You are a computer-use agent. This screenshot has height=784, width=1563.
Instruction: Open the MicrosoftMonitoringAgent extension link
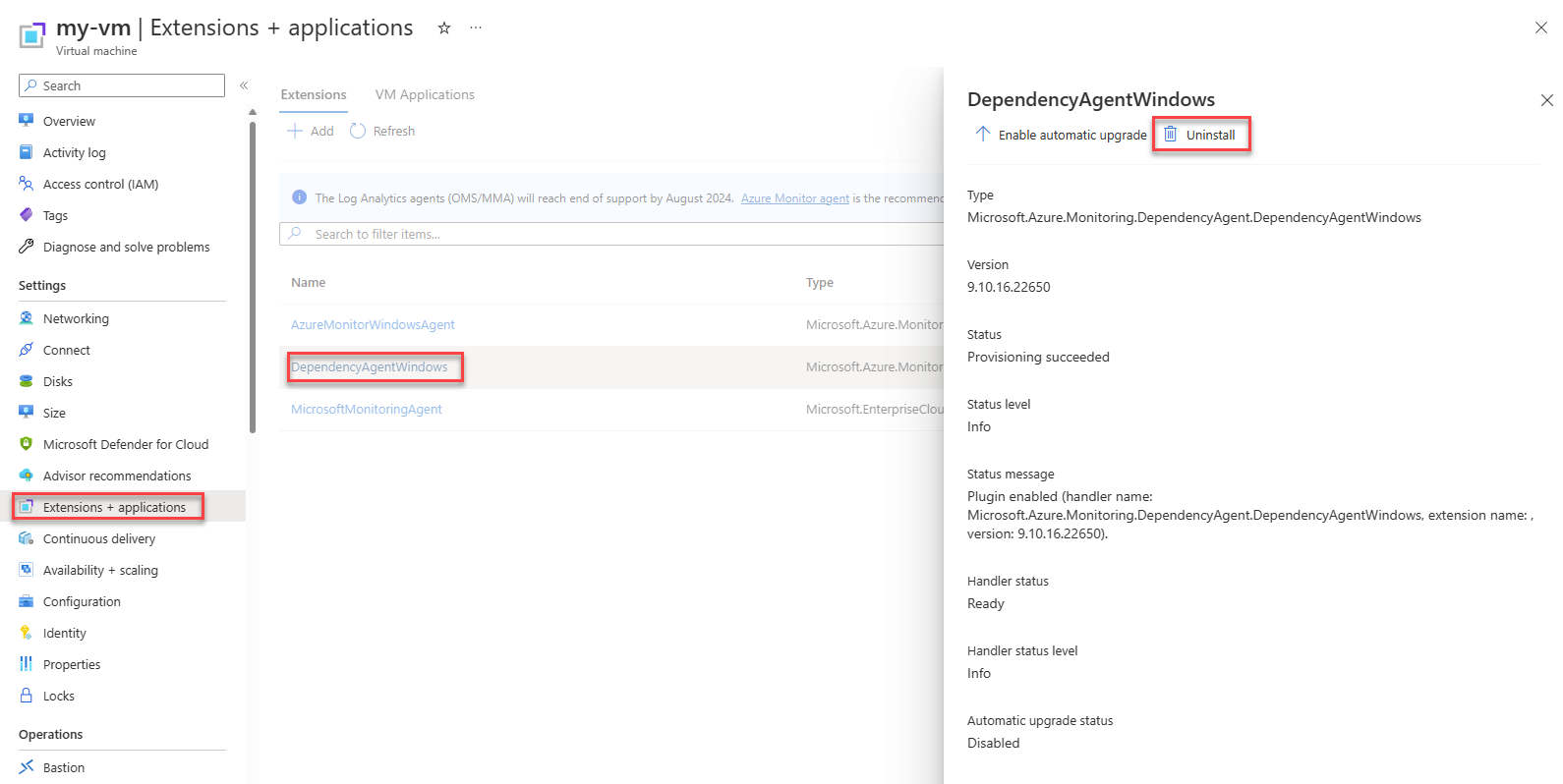coord(366,409)
